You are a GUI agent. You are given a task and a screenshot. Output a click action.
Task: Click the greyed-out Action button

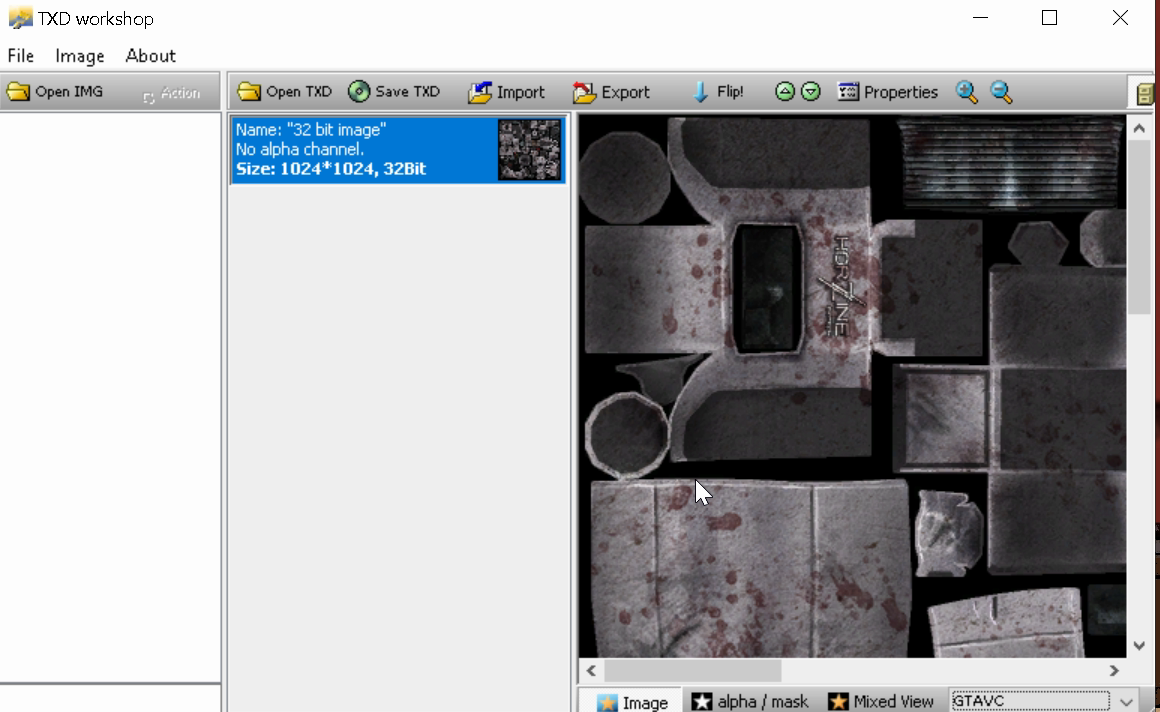click(x=171, y=93)
